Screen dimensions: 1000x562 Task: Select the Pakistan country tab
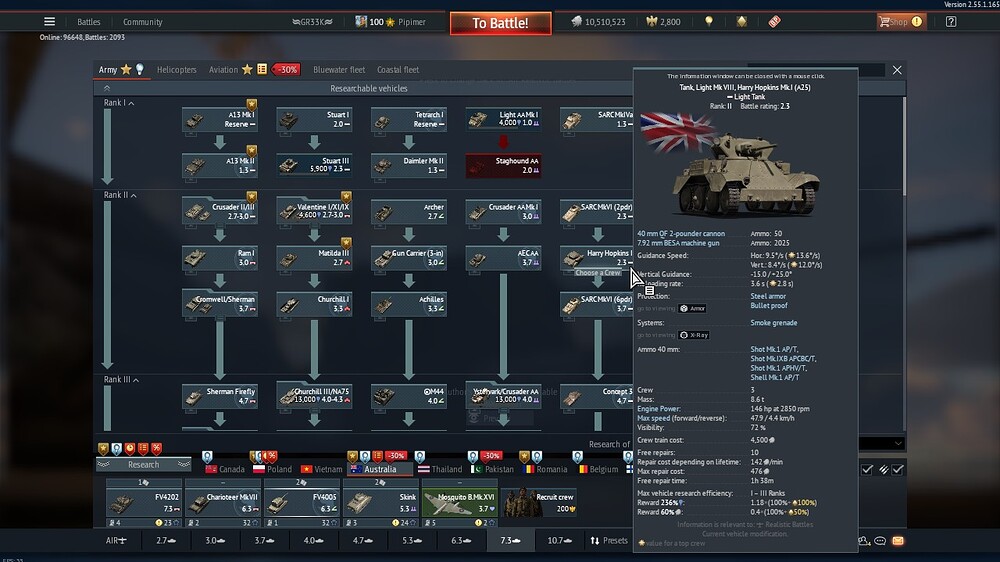coord(492,469)
